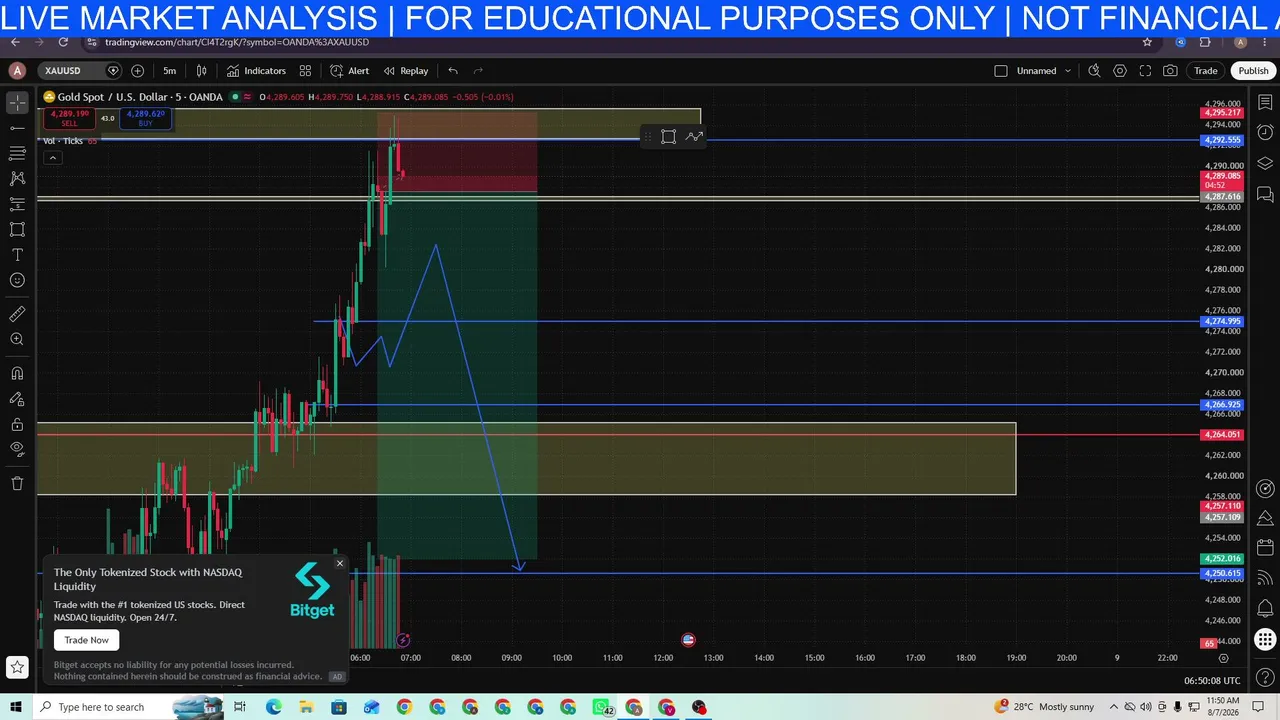This screenshot has width=1280, height=720.
Task: Open indicator templates grid icon
Action: click(x=305, y=71)
